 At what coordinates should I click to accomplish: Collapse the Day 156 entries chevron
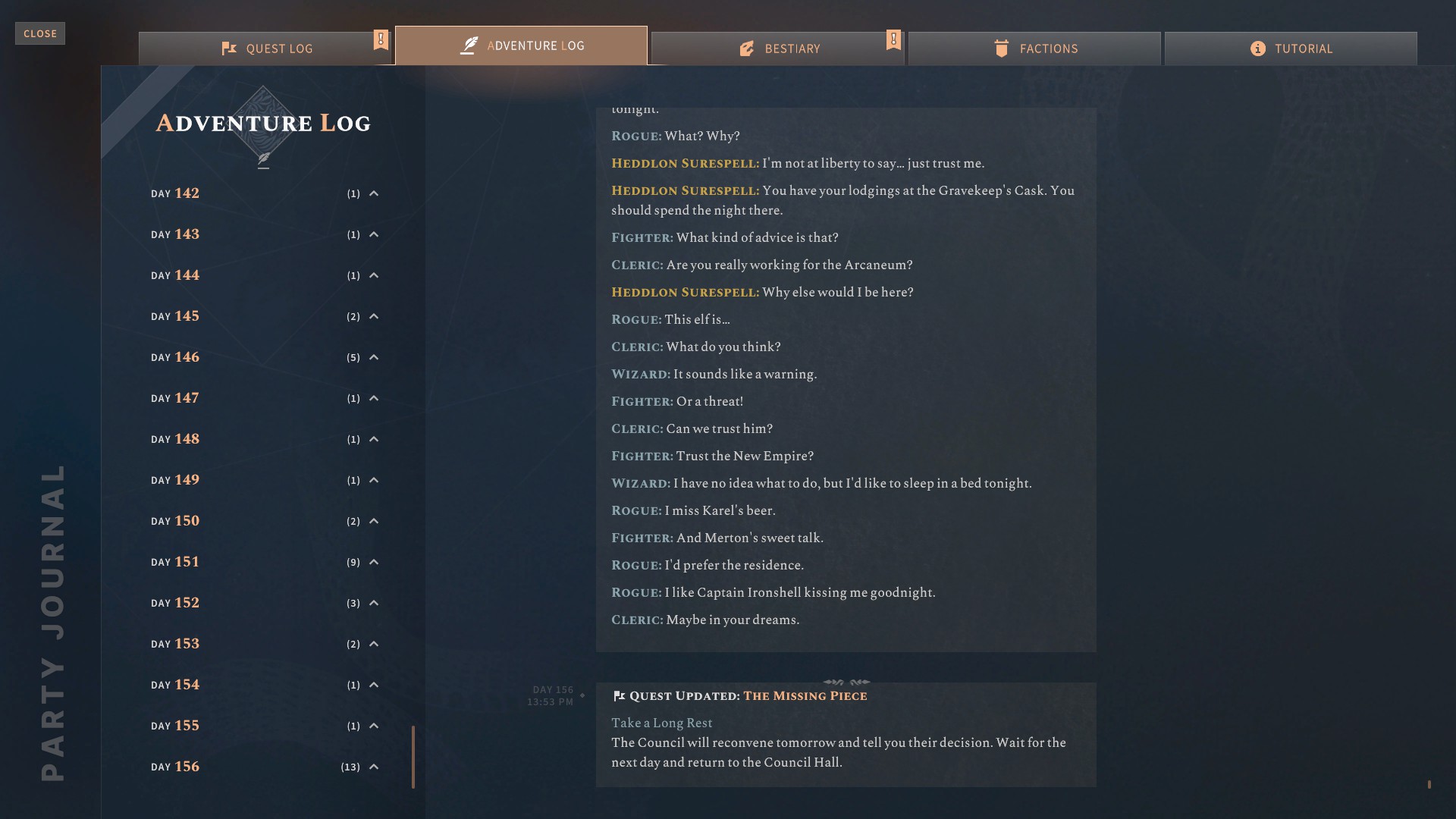click(x=374, y=767)
